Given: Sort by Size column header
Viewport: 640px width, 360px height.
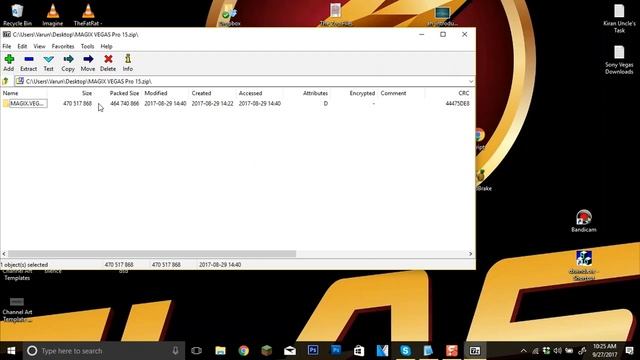Looking at the screenshot, I should (87, 93).
